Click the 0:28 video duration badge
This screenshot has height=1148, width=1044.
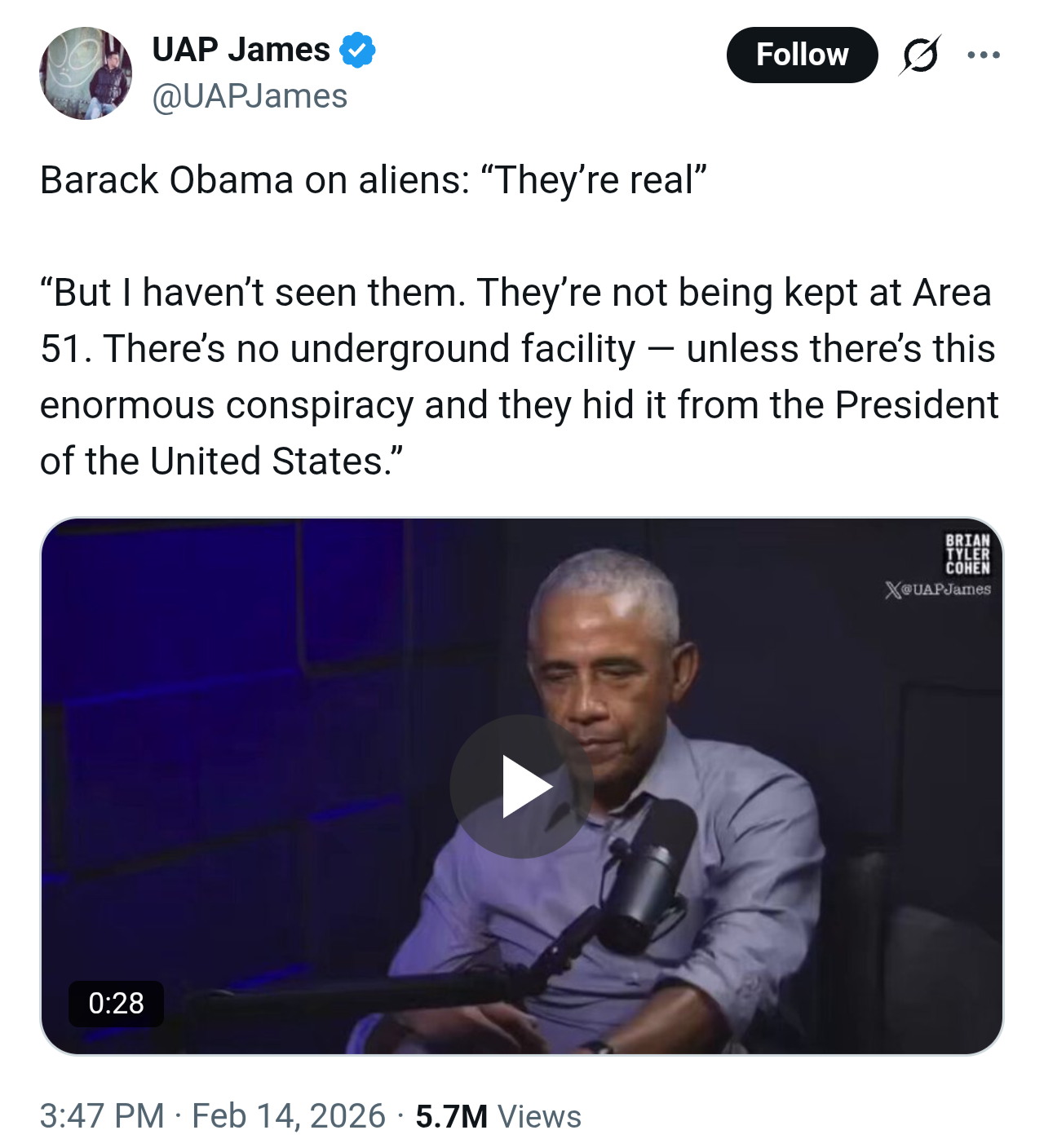tap(116, 1003)
